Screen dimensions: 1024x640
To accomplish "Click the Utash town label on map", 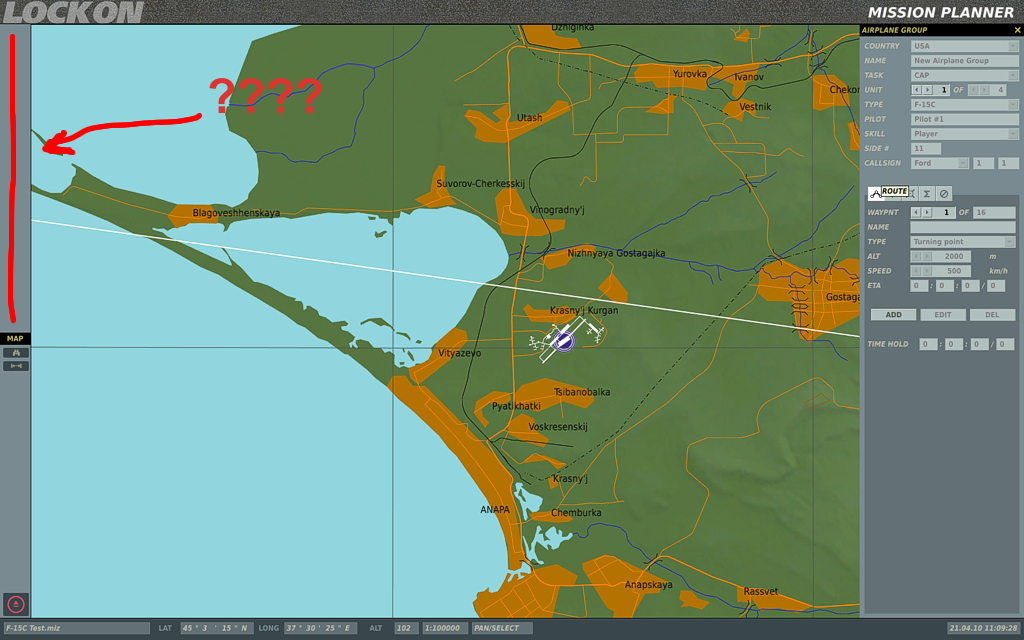I will 530,118.
